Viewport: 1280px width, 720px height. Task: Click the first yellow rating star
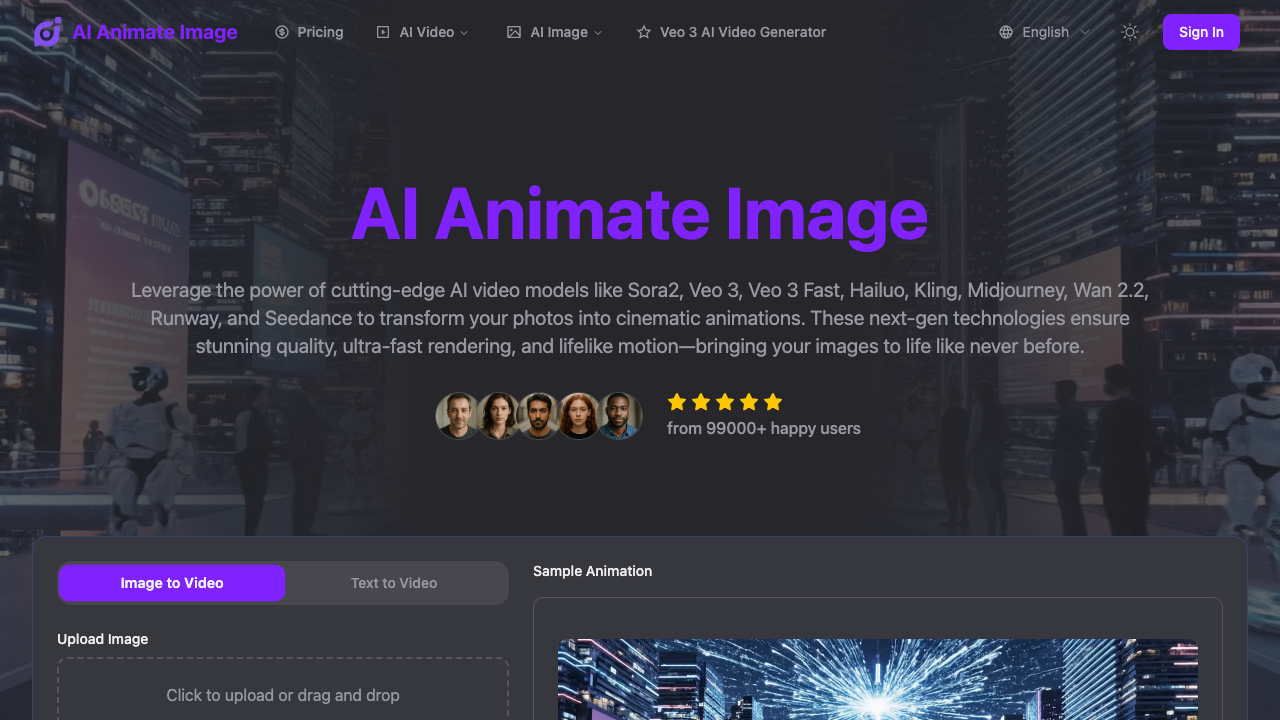click(x=677, y=402)
